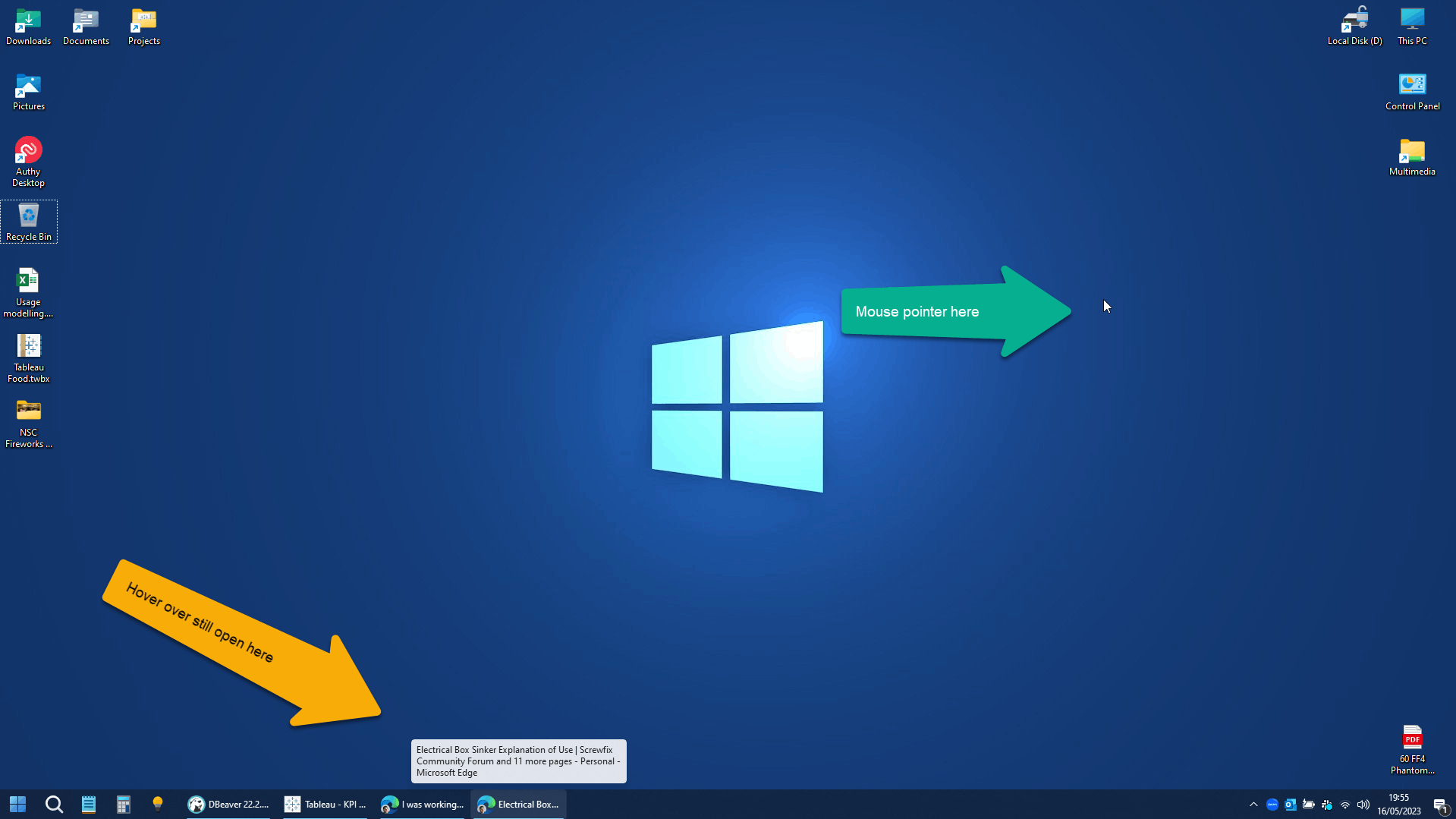Open the Outlook tray icon
Screen dimensions: 1456x819
[1291, 805]
